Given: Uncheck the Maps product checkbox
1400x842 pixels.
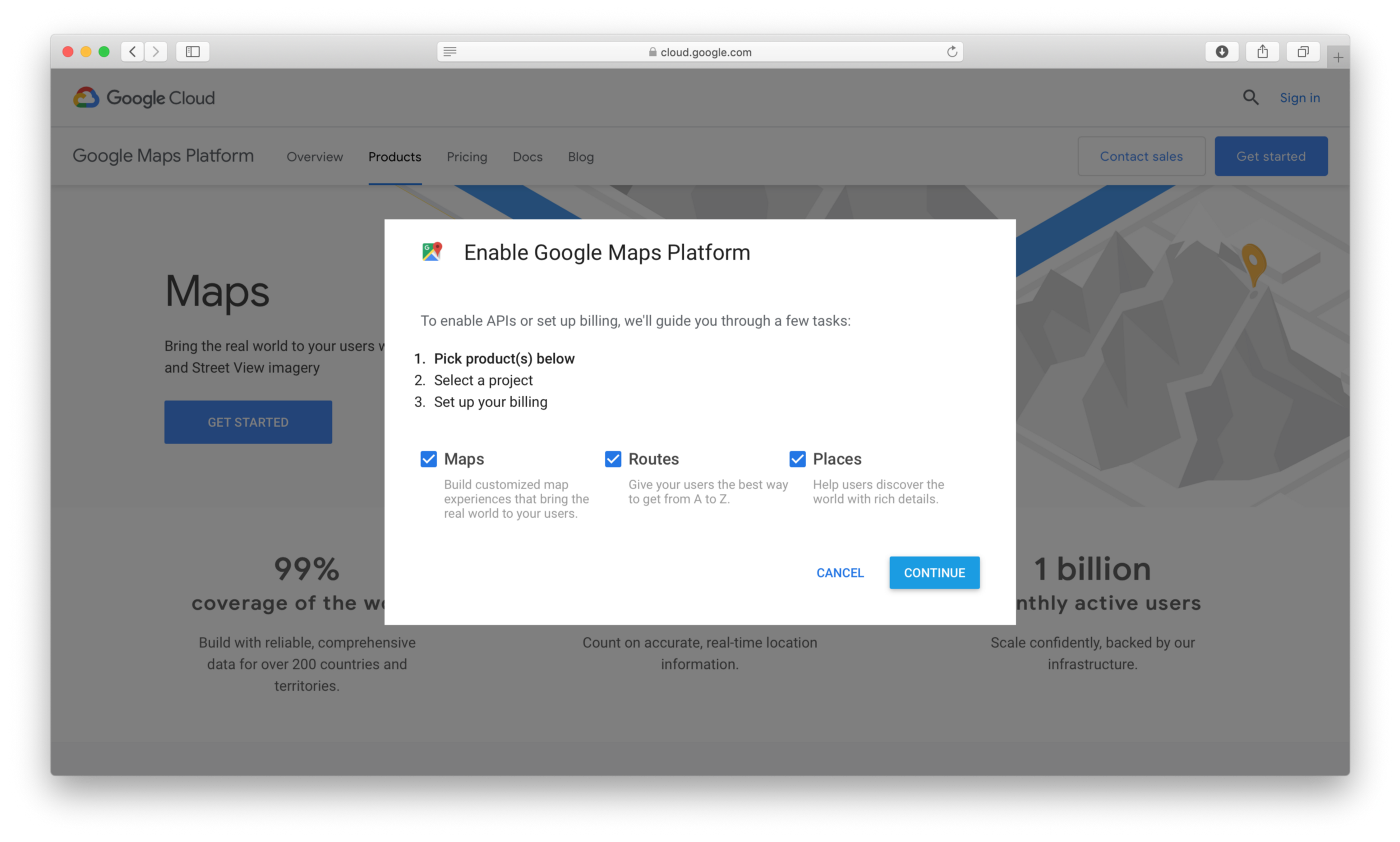Looking at the screenshot, I should pyautogui.click(x=428, y=459).
